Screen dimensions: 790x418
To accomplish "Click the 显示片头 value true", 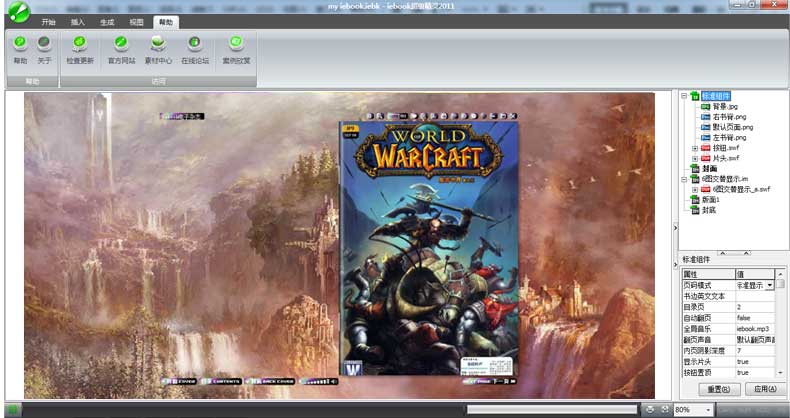I will coord(755,362).
